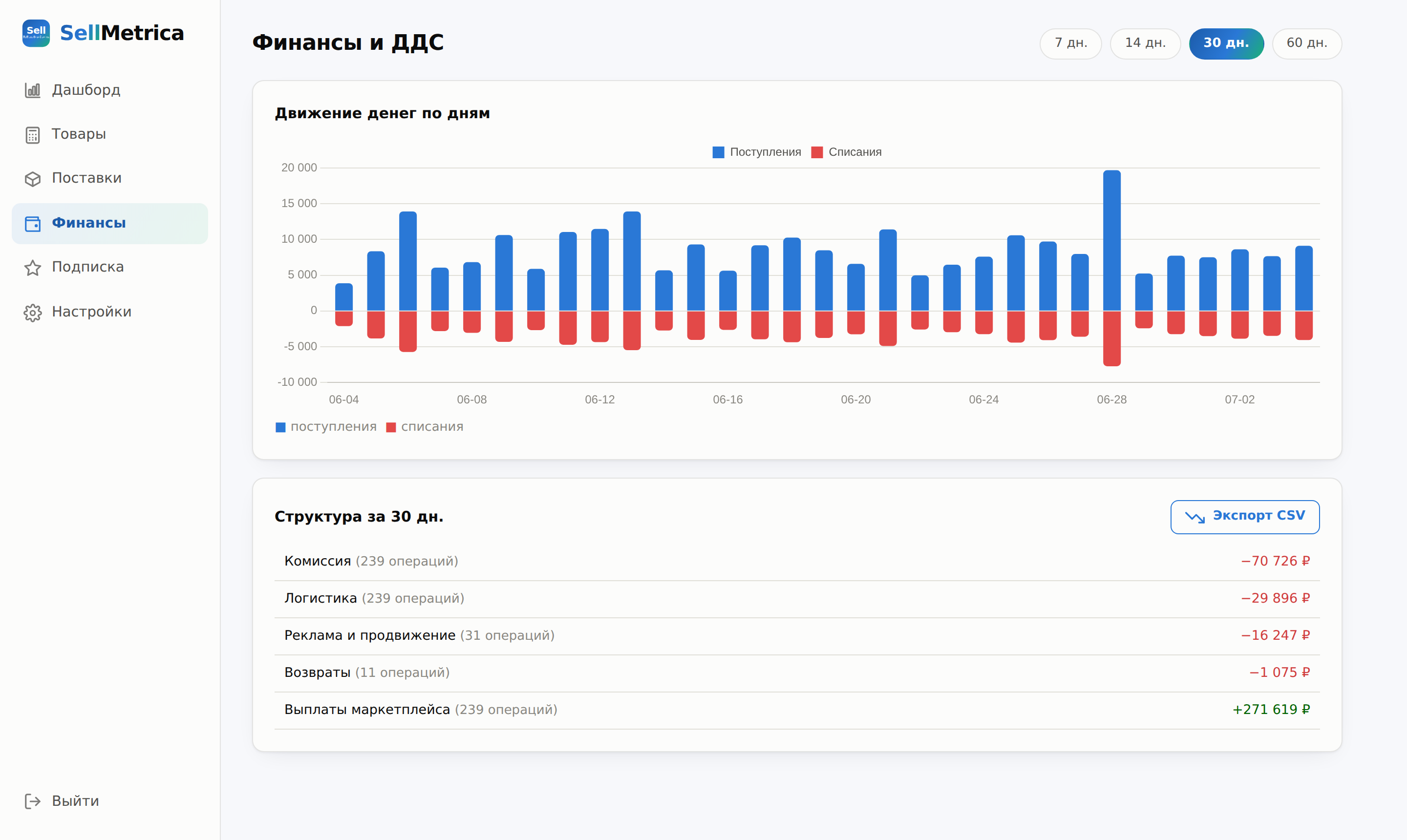1407x840 pixels.
Task: Click the -10 000 y-axis label
Action: [x=297, y=382]
